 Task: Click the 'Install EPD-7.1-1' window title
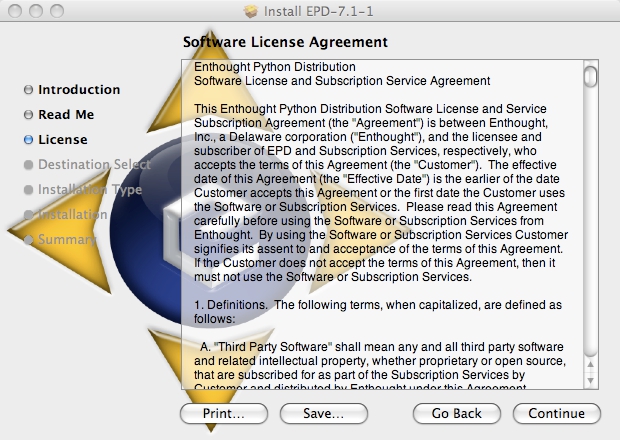[x=318, y=11]
